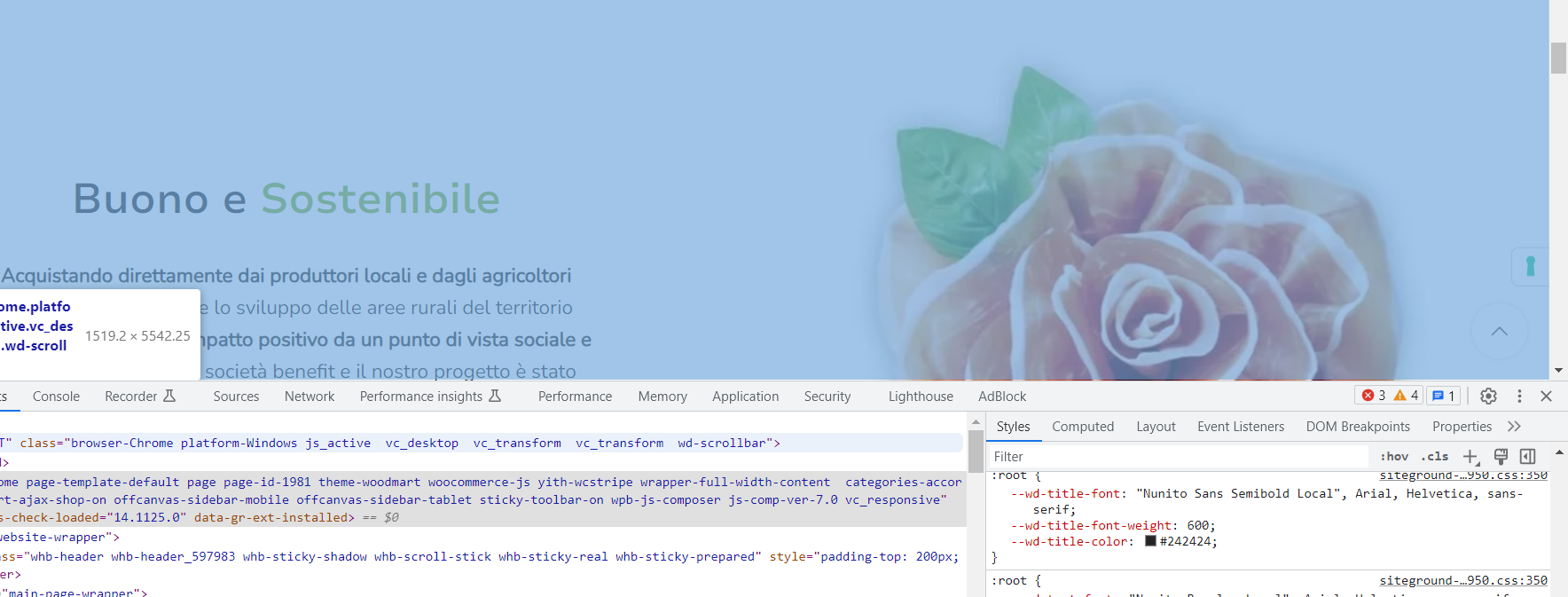Open the Lighthouse tab
The height and width of the screenshot is (597, 1568).
[921, 397]
